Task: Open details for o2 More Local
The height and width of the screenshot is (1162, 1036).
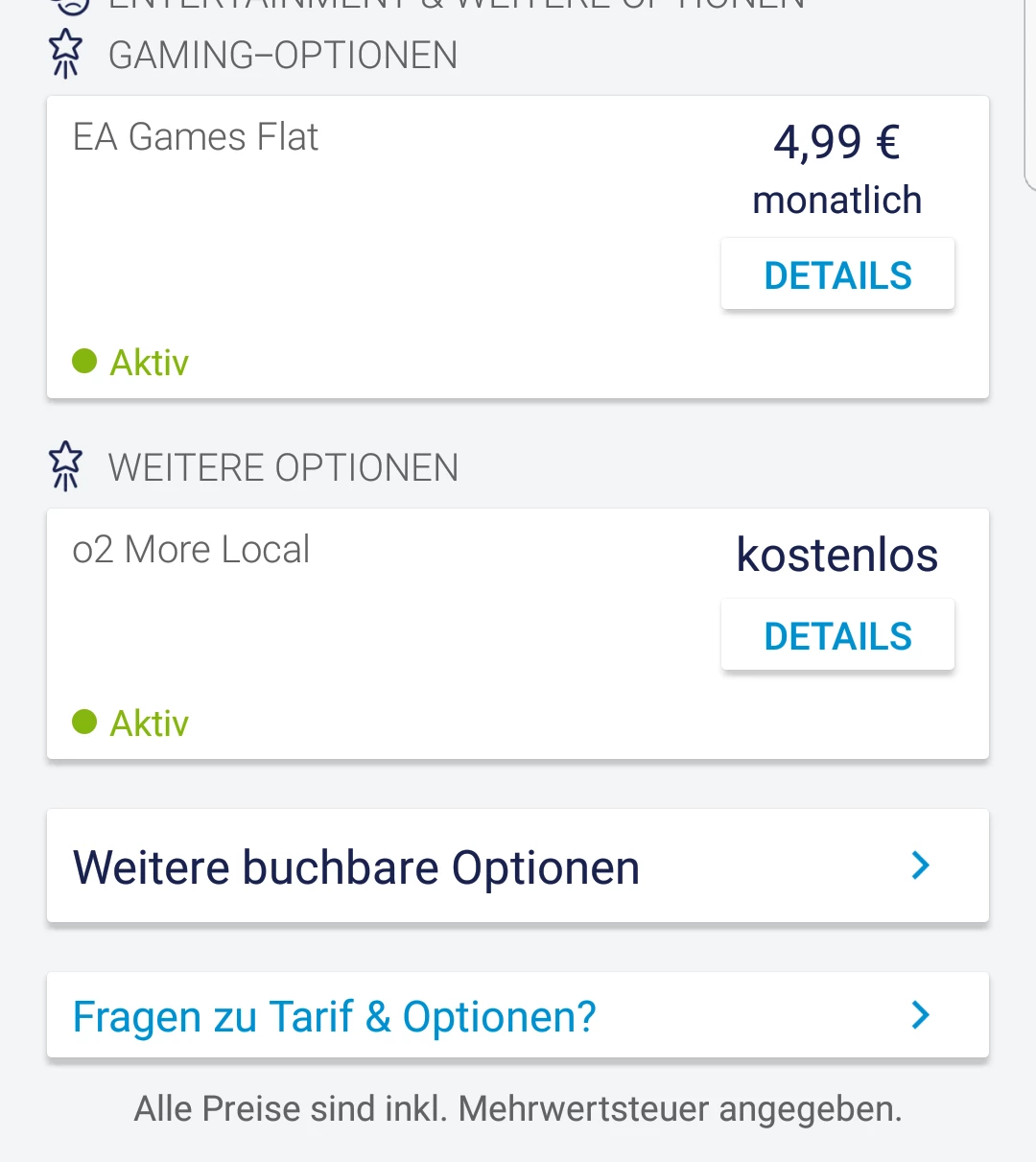Action: click(x=837, y=636)
